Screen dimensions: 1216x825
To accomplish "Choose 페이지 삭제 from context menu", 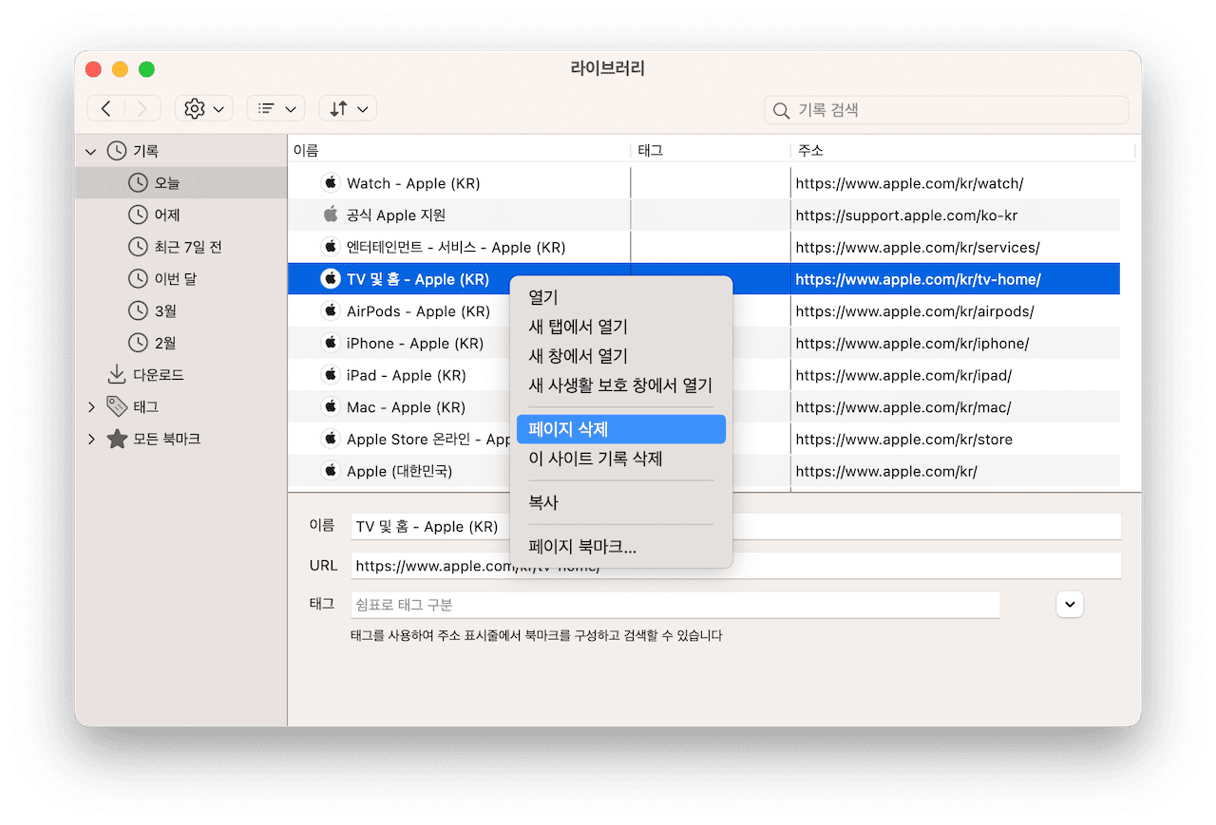I will (621, 429).
